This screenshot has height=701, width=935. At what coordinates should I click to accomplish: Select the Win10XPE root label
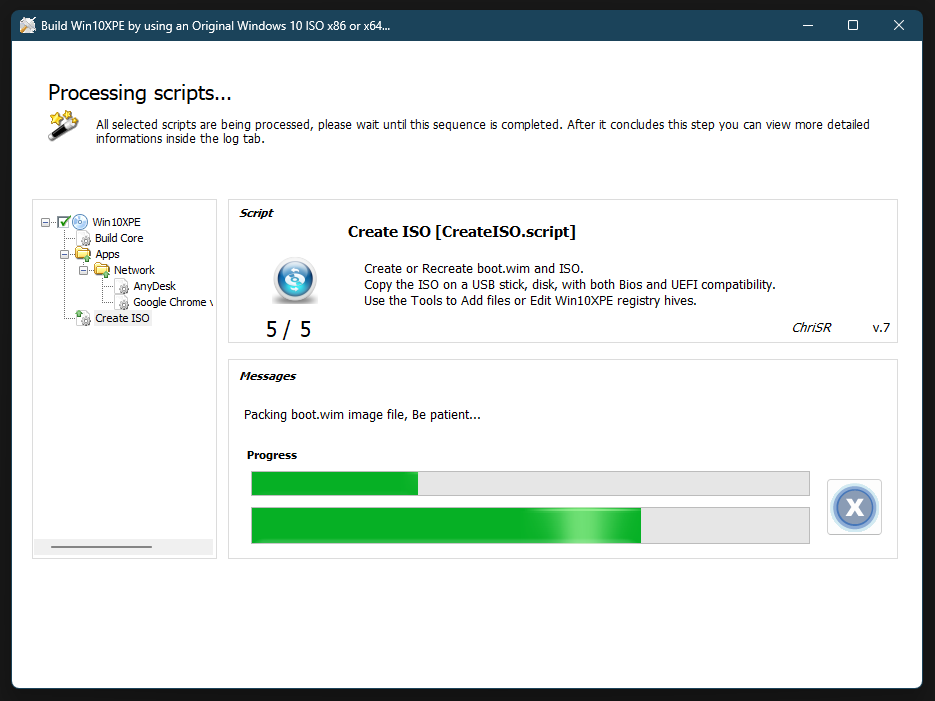click(116, 222)
